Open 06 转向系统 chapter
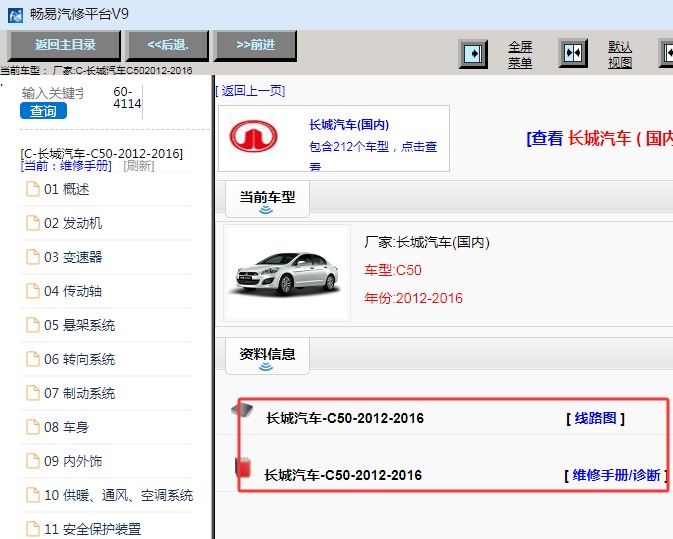 click(x=79, y=359)
